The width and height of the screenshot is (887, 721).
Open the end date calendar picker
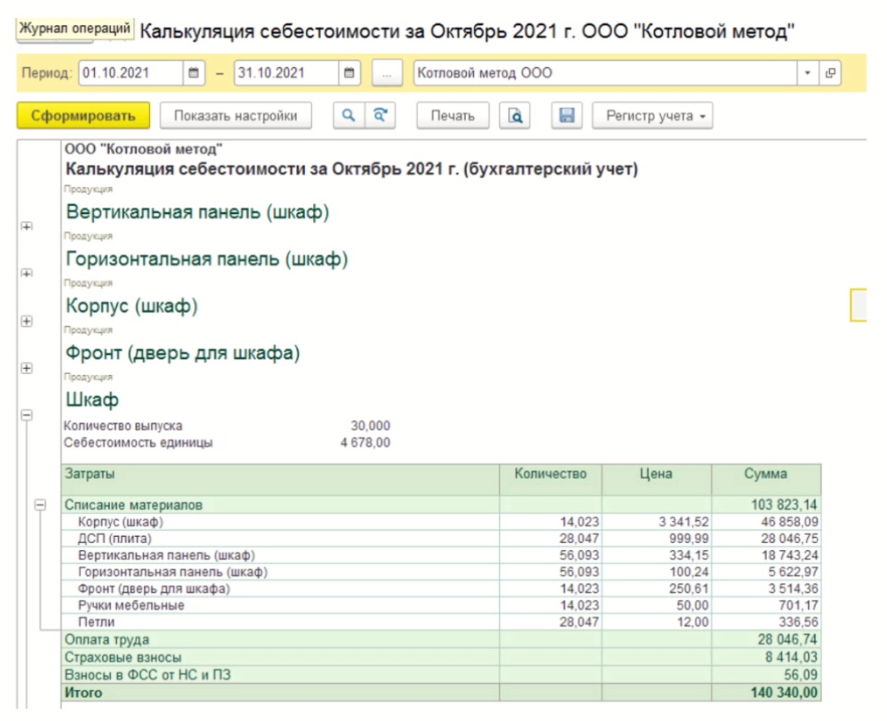[349, 74]
